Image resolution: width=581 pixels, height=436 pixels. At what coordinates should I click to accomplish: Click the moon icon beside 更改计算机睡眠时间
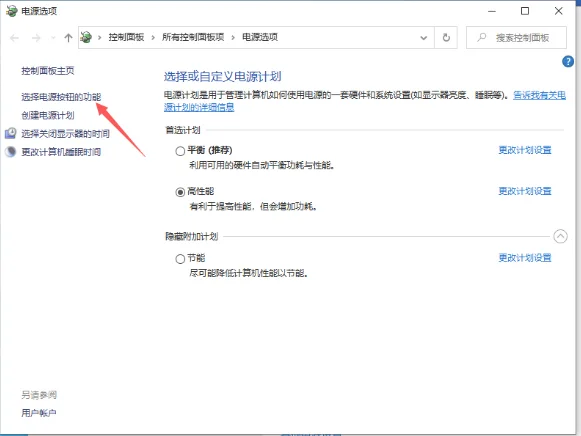pyautogui.click(x=11, y=152)
